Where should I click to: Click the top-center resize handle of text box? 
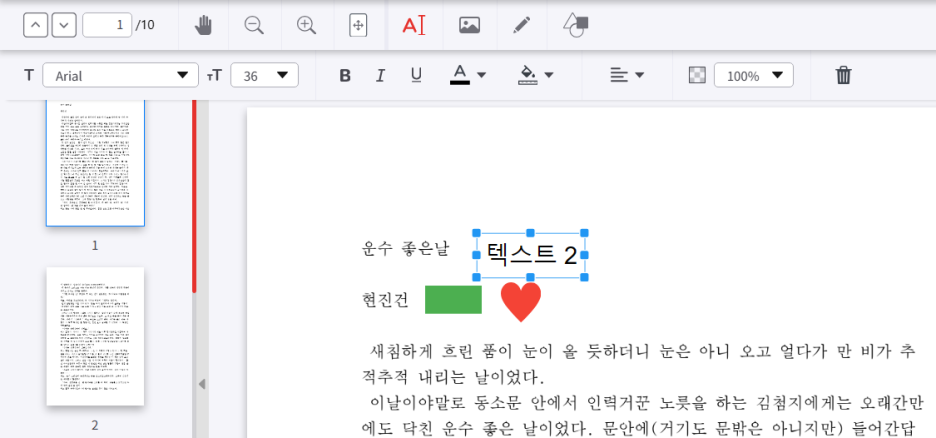tap(530, 233)
